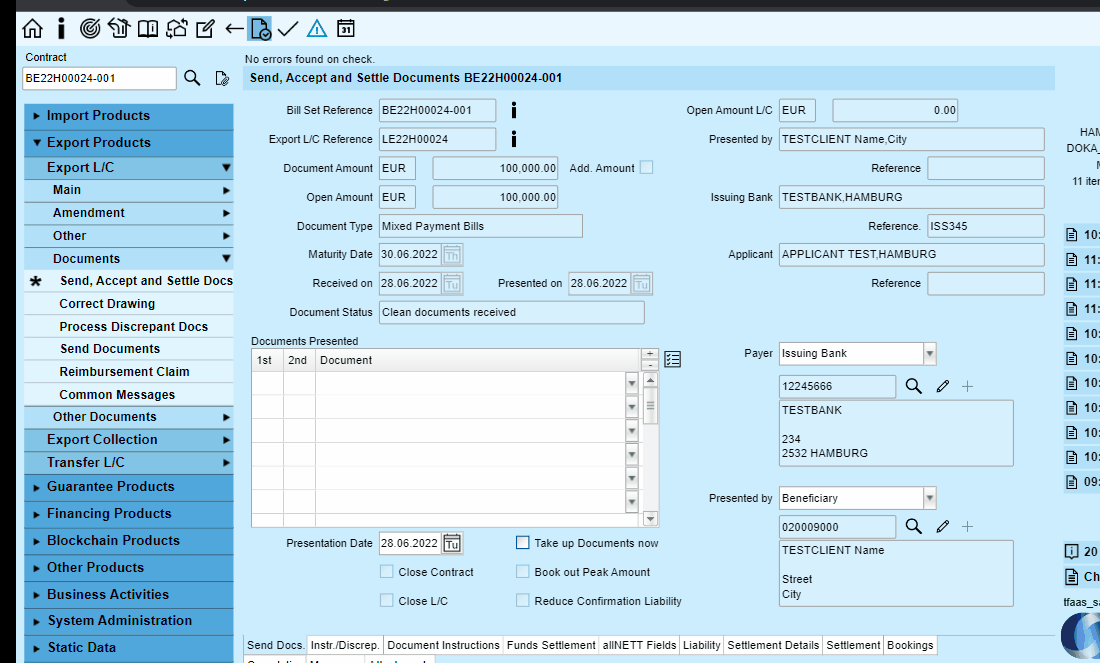Search Payer party with magnifier
This screenshot has height=663, width=1100.
pyautogui.click(x=913, y=386)
